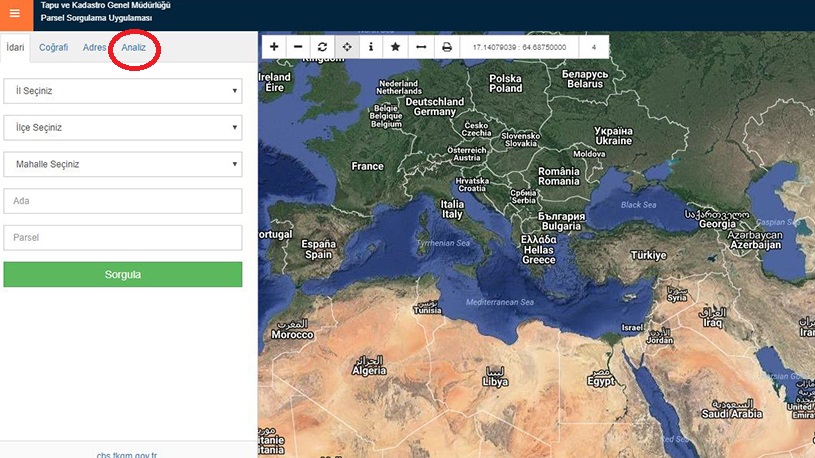Click the Saudi Arabia map label
The width and height of the screenshot is (815, 458).
[732, 409]
